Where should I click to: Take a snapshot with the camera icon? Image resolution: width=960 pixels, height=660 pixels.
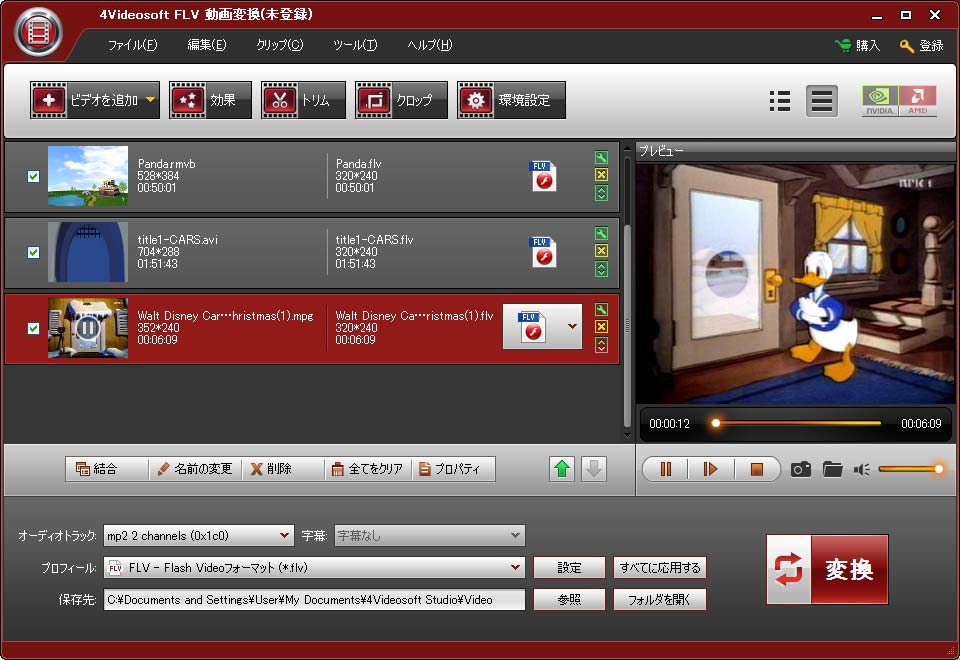point(800,469)
